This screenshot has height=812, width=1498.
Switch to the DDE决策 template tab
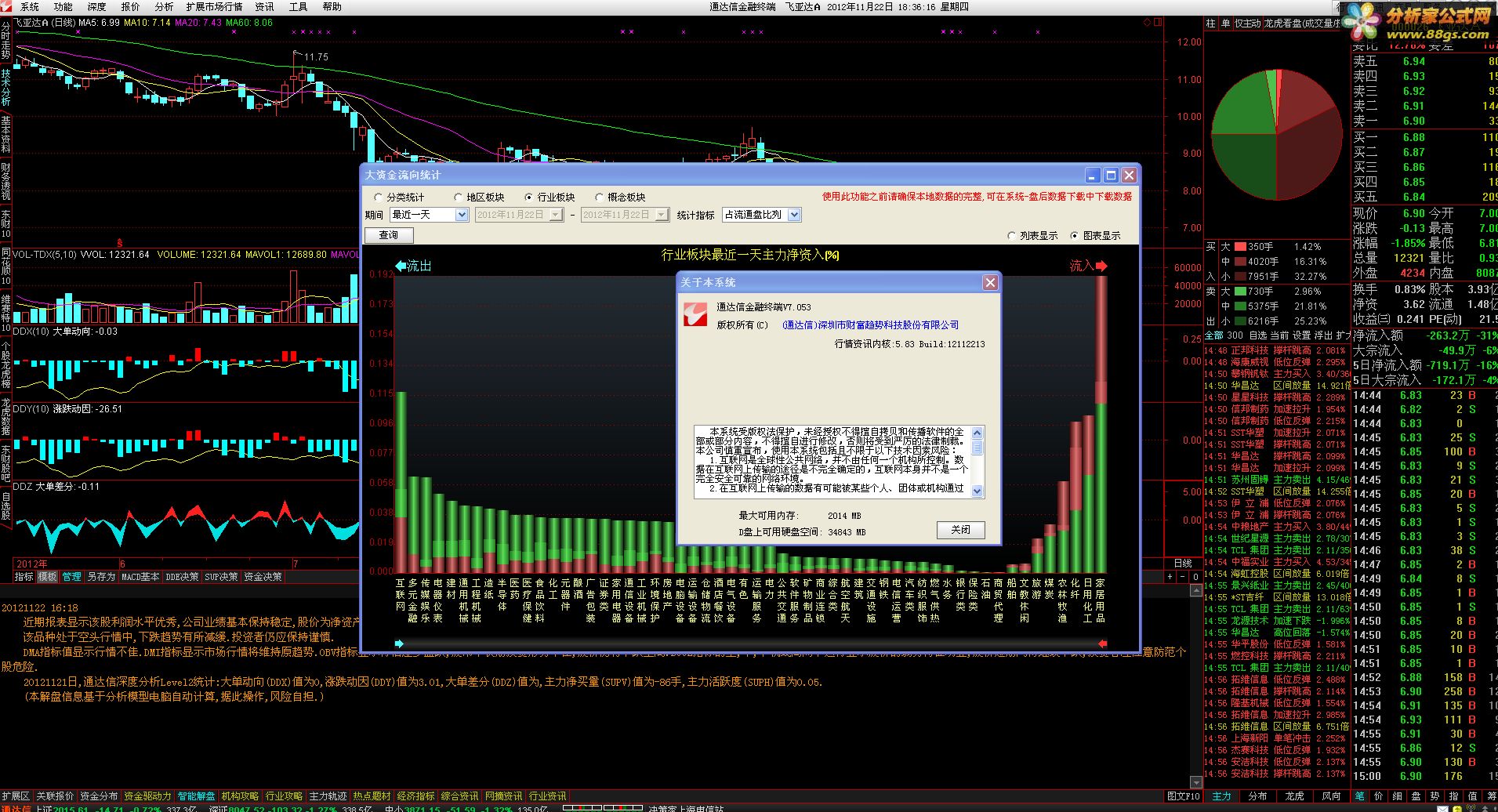click(182, 577)
